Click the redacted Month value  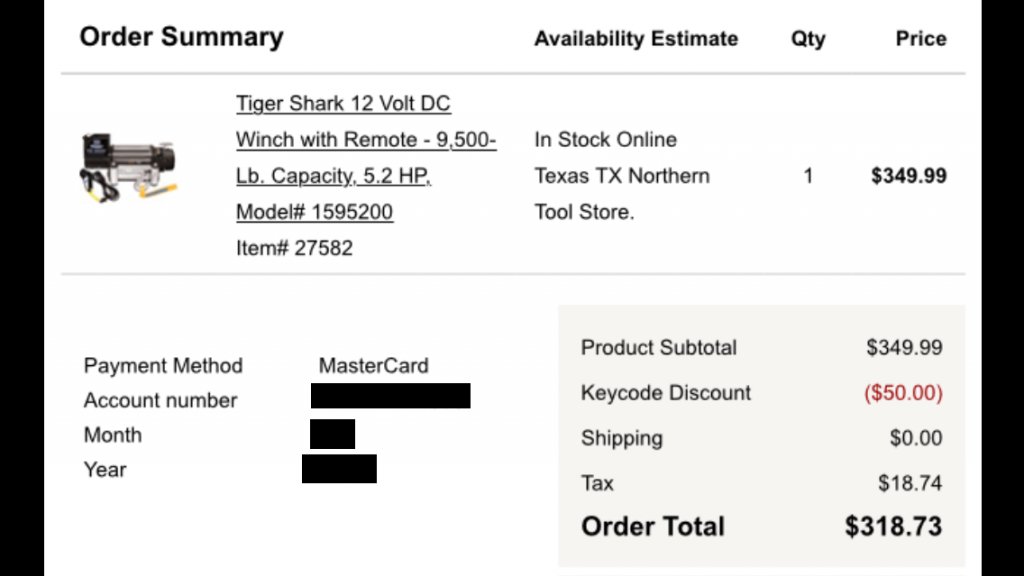332,434
